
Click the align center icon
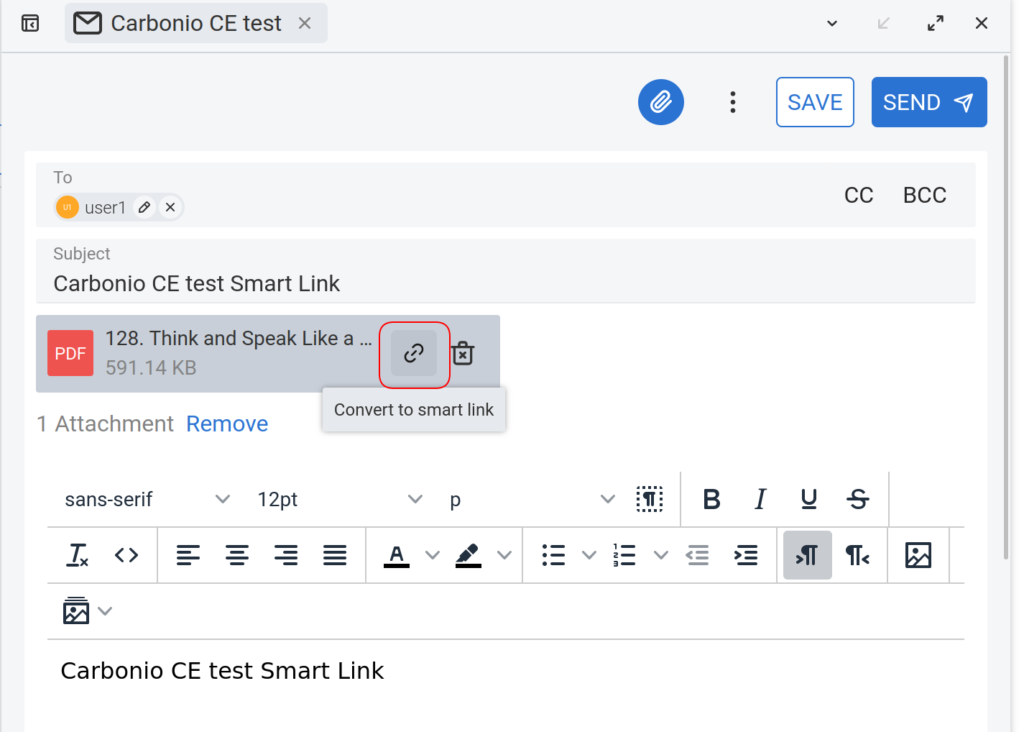(x=237, y=555)
